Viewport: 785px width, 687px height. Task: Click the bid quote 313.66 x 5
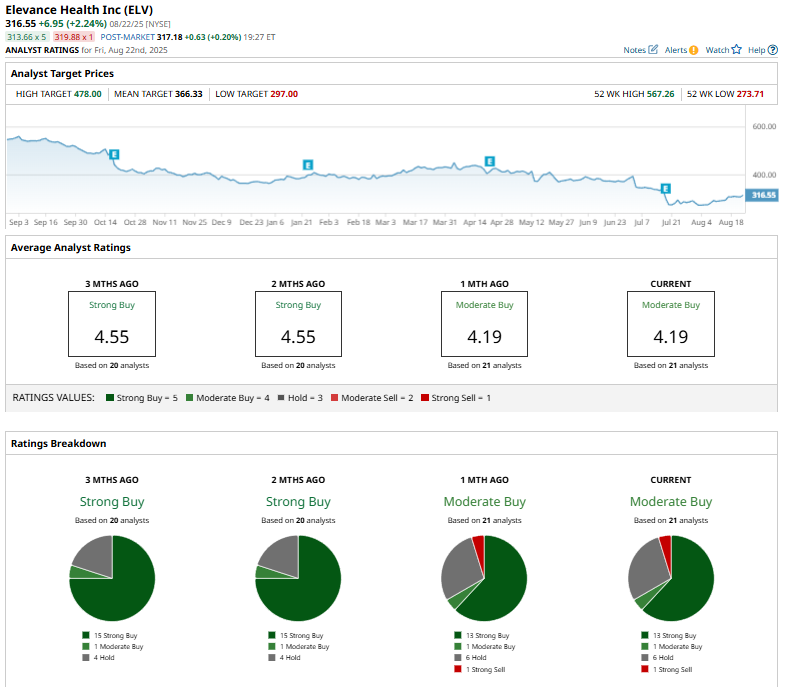coord(27,37)
